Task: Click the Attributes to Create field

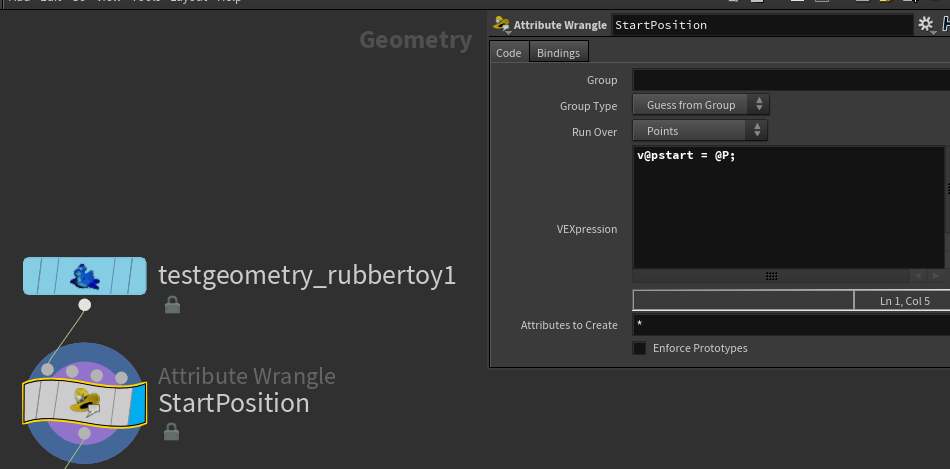Action: coord(791,325)
